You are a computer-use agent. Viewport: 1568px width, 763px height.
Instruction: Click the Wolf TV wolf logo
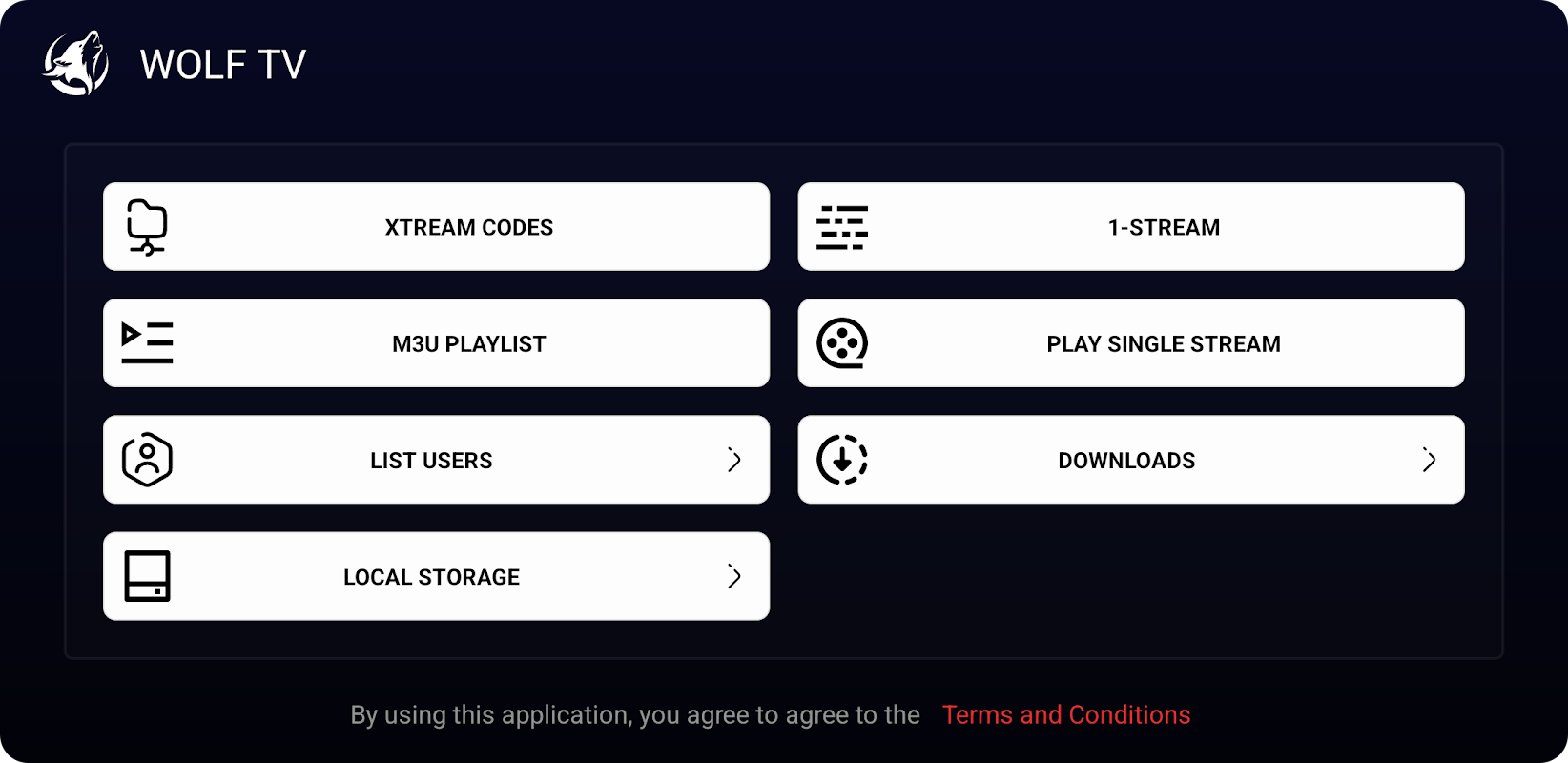click(76, 64)
